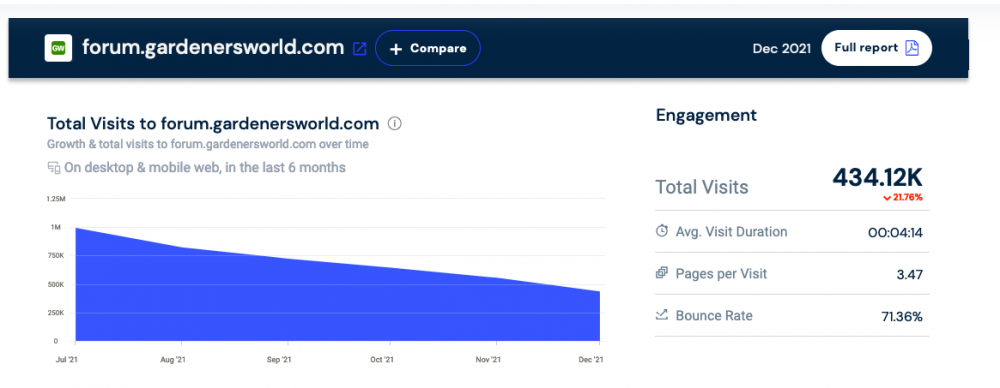
Task: Click the Jul '21 point on chart axis
Action: [66, 360]
